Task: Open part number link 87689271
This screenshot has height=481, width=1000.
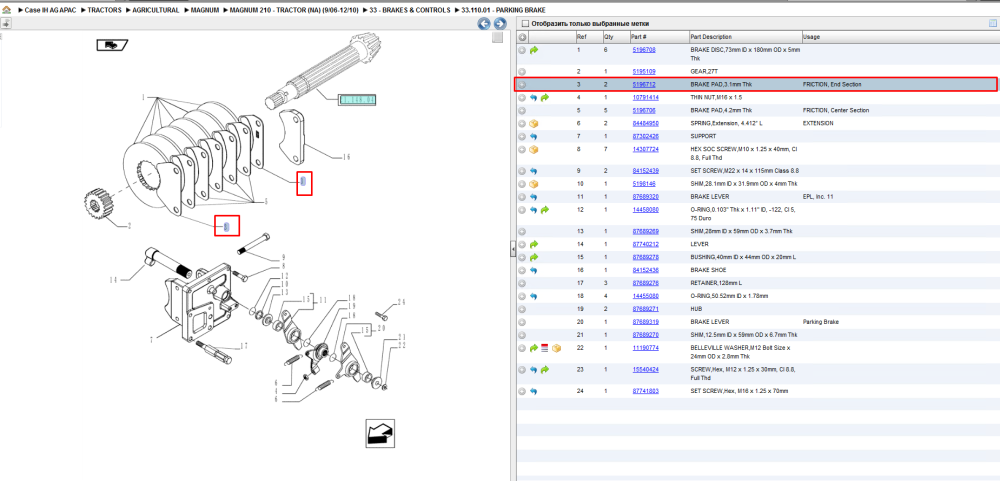Action: coord(645,309)
